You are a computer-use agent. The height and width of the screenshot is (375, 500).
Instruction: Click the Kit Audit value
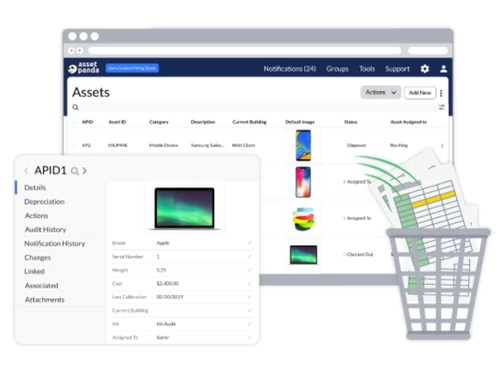[x=166, y=324]
